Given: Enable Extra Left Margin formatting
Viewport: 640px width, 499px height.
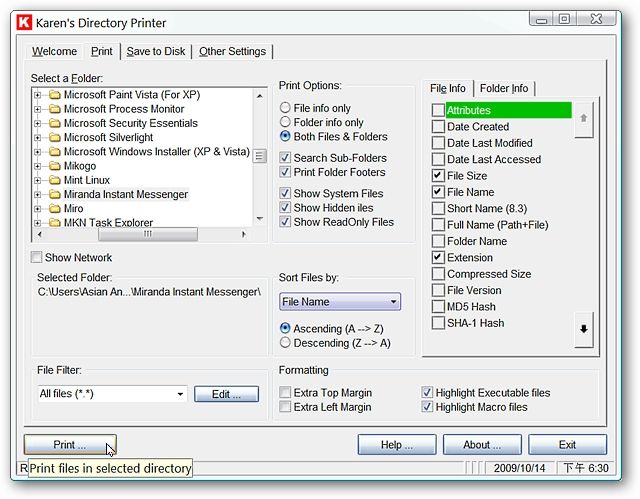Looking at the screenshot, I should point(285,407).
